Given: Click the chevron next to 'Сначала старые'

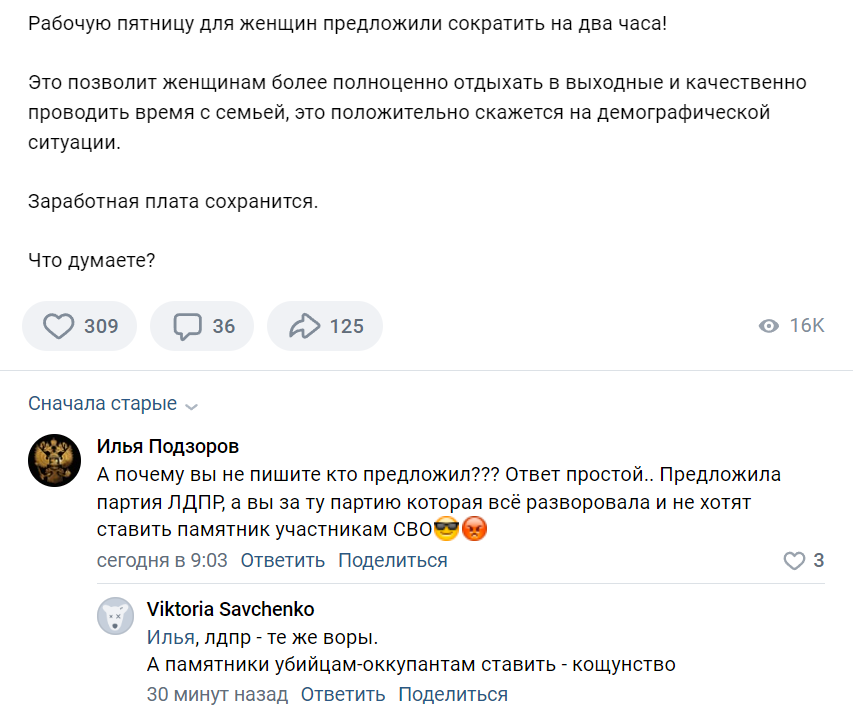Looking at the screenshot, I should pos(192,406).
